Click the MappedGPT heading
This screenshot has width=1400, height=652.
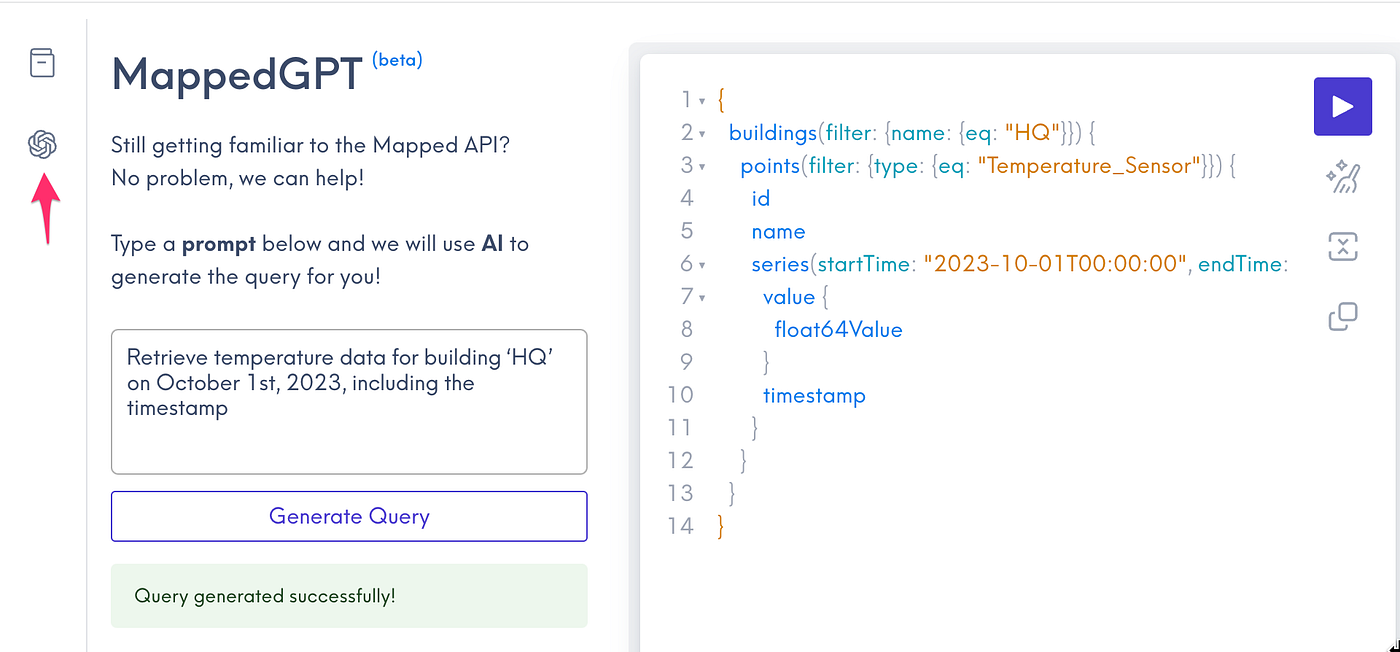(237, 75)
